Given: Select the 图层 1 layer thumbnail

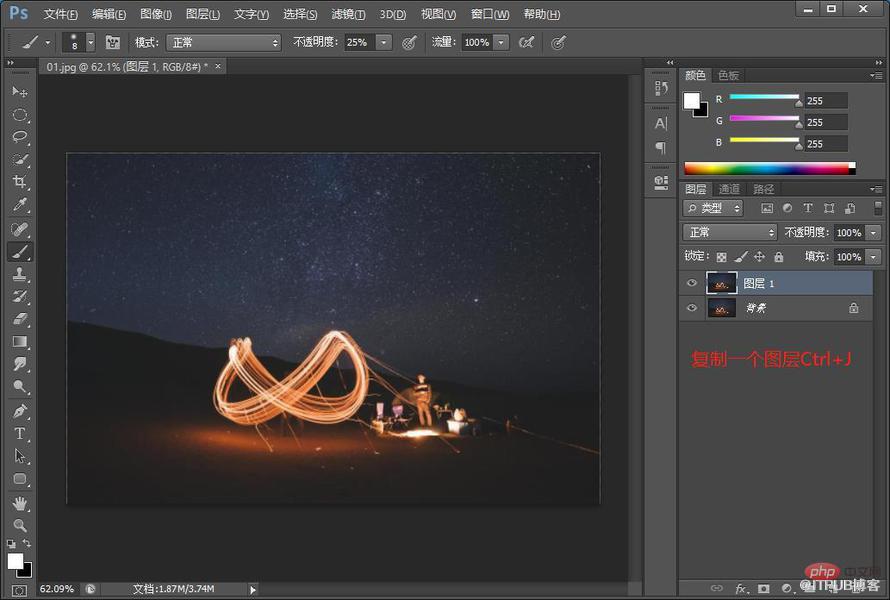Looking at the screenshot, I should point(721,283).
